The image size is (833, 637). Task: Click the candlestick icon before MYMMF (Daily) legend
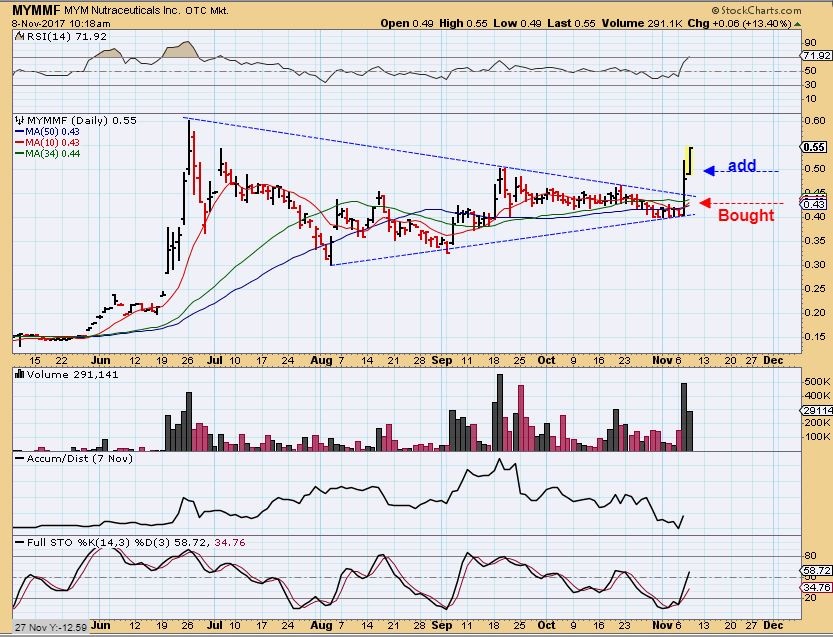[19, 120]
